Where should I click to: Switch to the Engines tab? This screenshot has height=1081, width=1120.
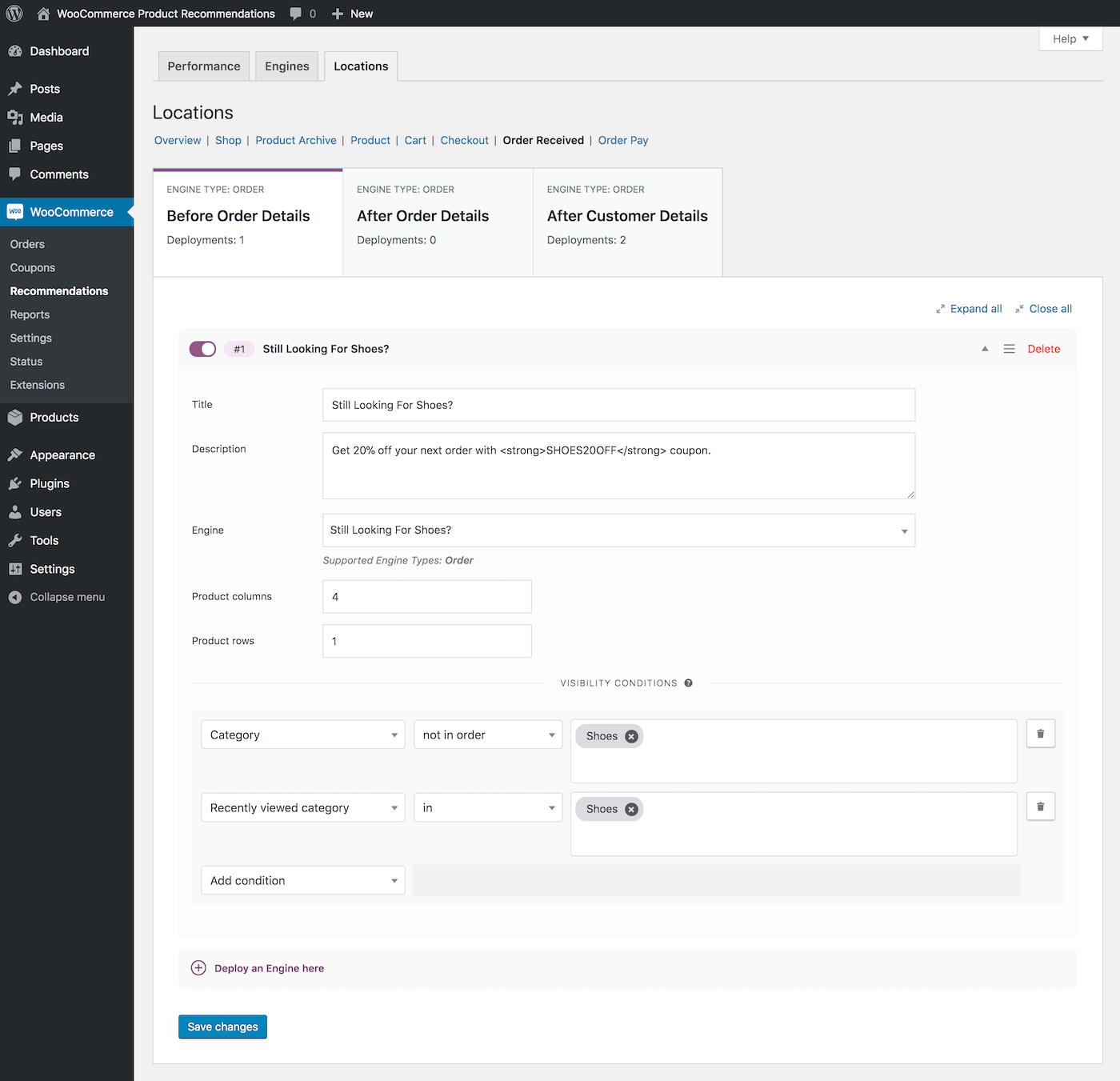coord(287,66)
